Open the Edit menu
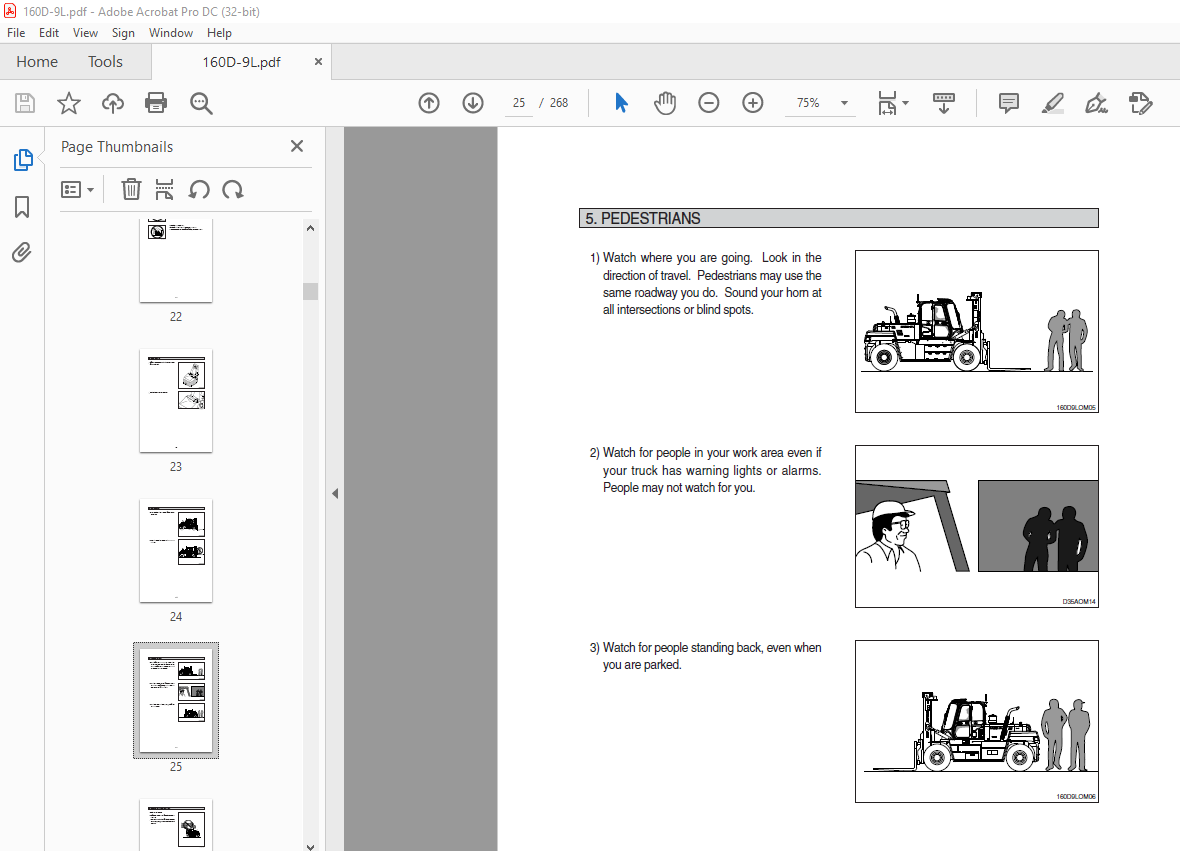 [49, 33]
